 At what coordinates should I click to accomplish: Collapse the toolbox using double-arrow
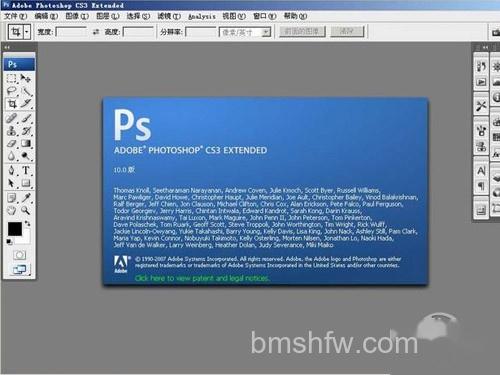point(7,48)
